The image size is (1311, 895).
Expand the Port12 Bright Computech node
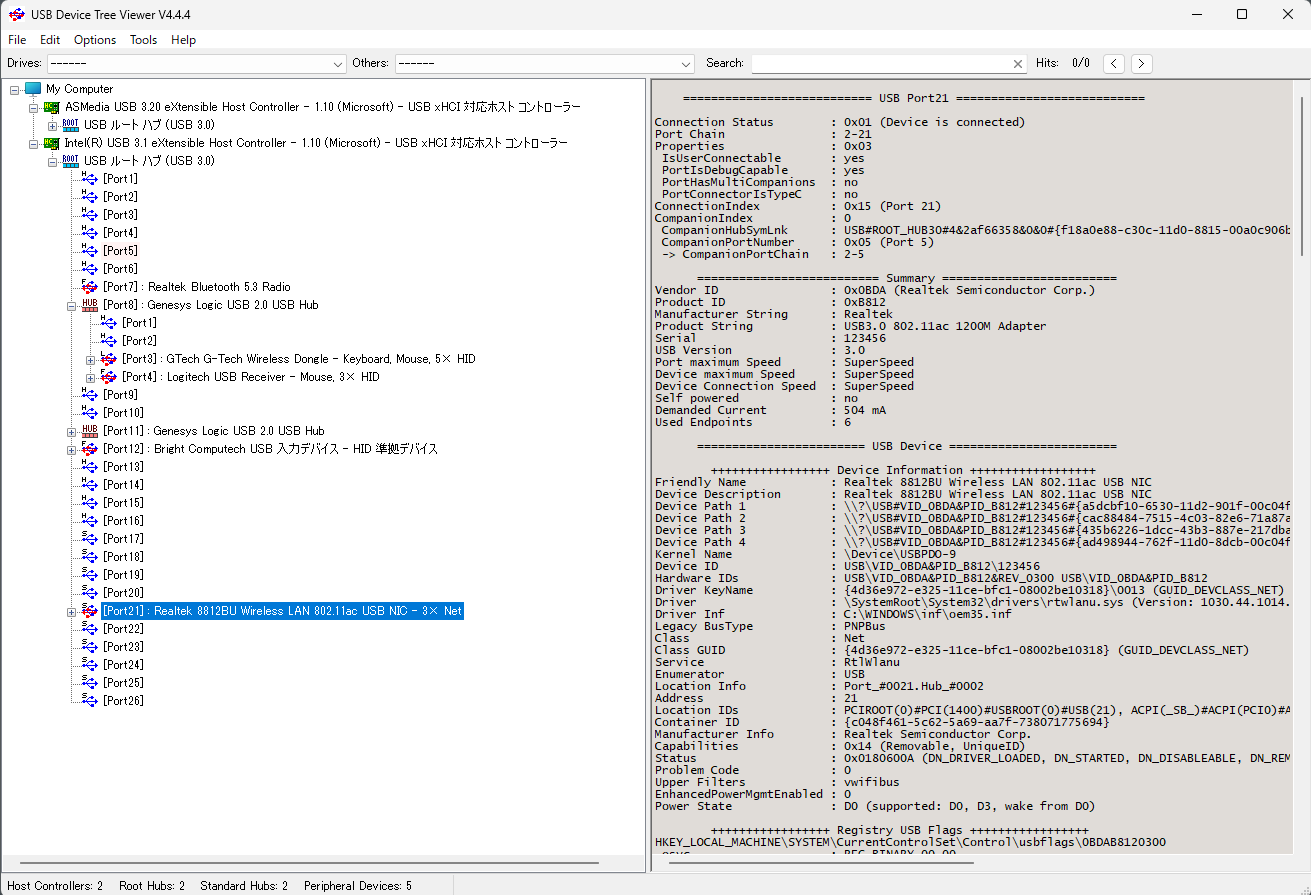coord(72,449)
